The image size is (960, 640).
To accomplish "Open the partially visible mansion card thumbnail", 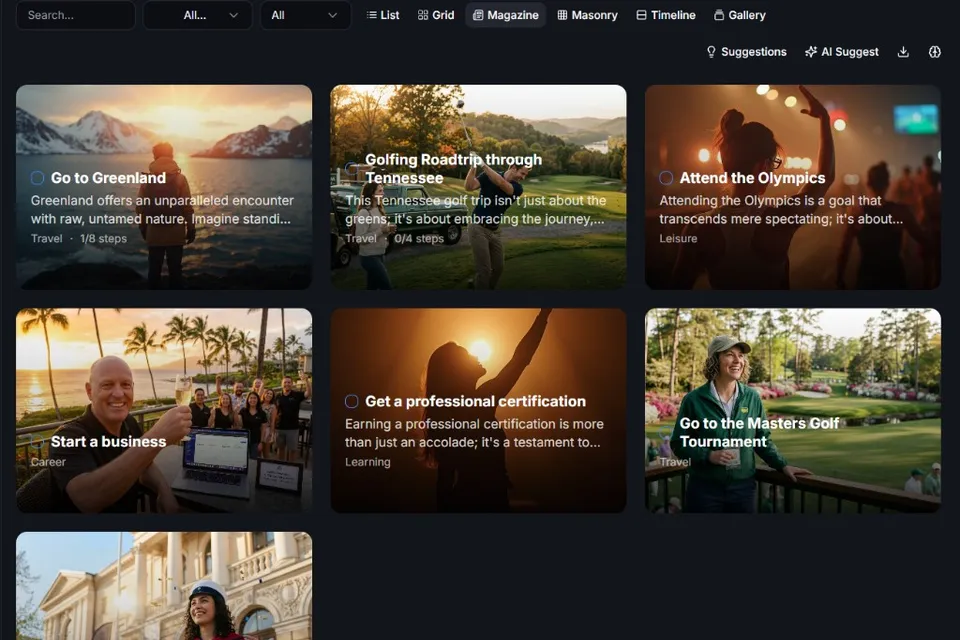I will (164, 586).
